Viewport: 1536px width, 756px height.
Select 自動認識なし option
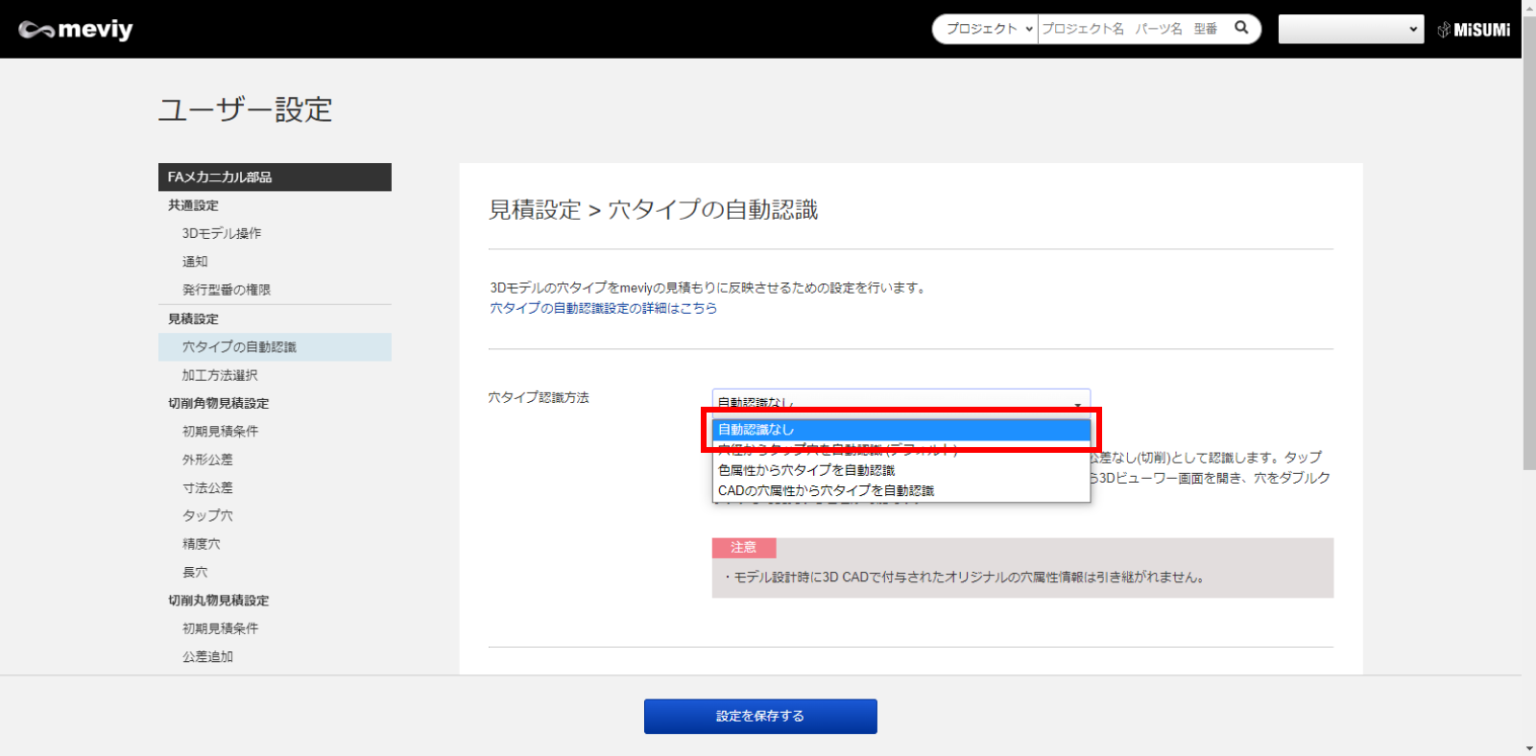pos(900,430)
